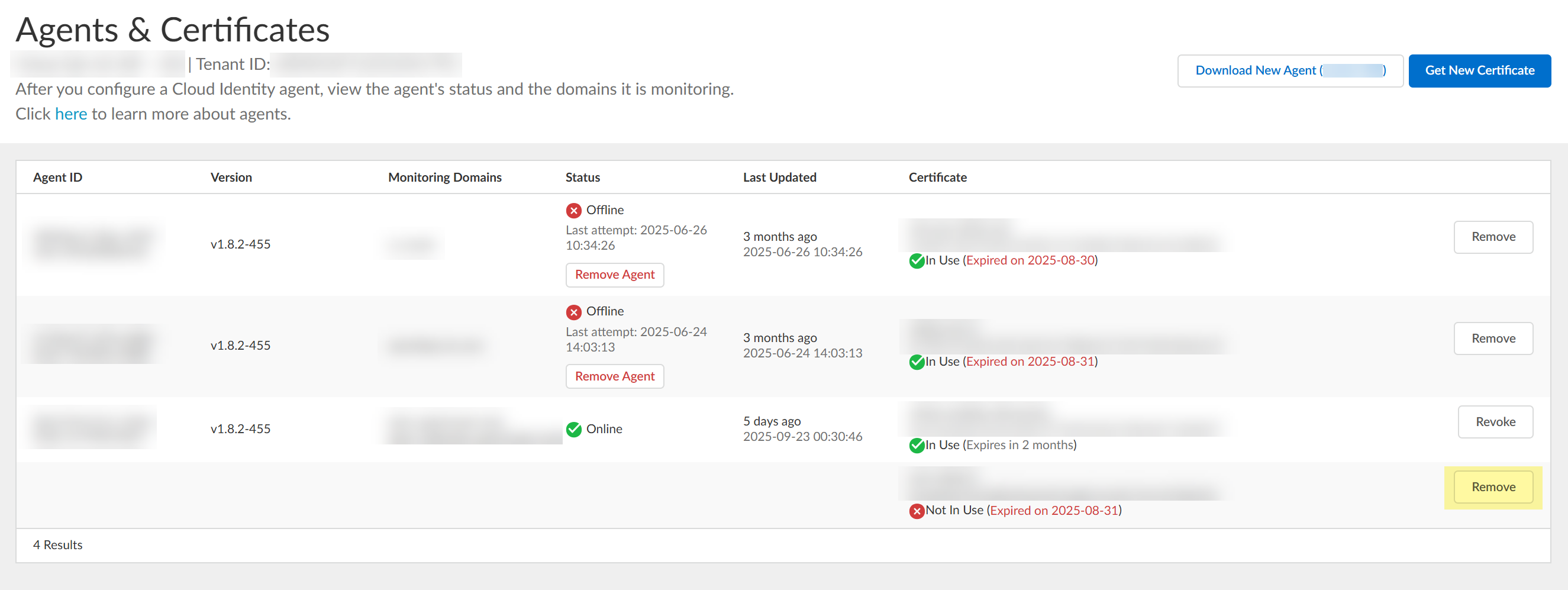Remove the certificate expired on 2025-08-30
The image size is (1568, 590).
tap(1492, 237)
